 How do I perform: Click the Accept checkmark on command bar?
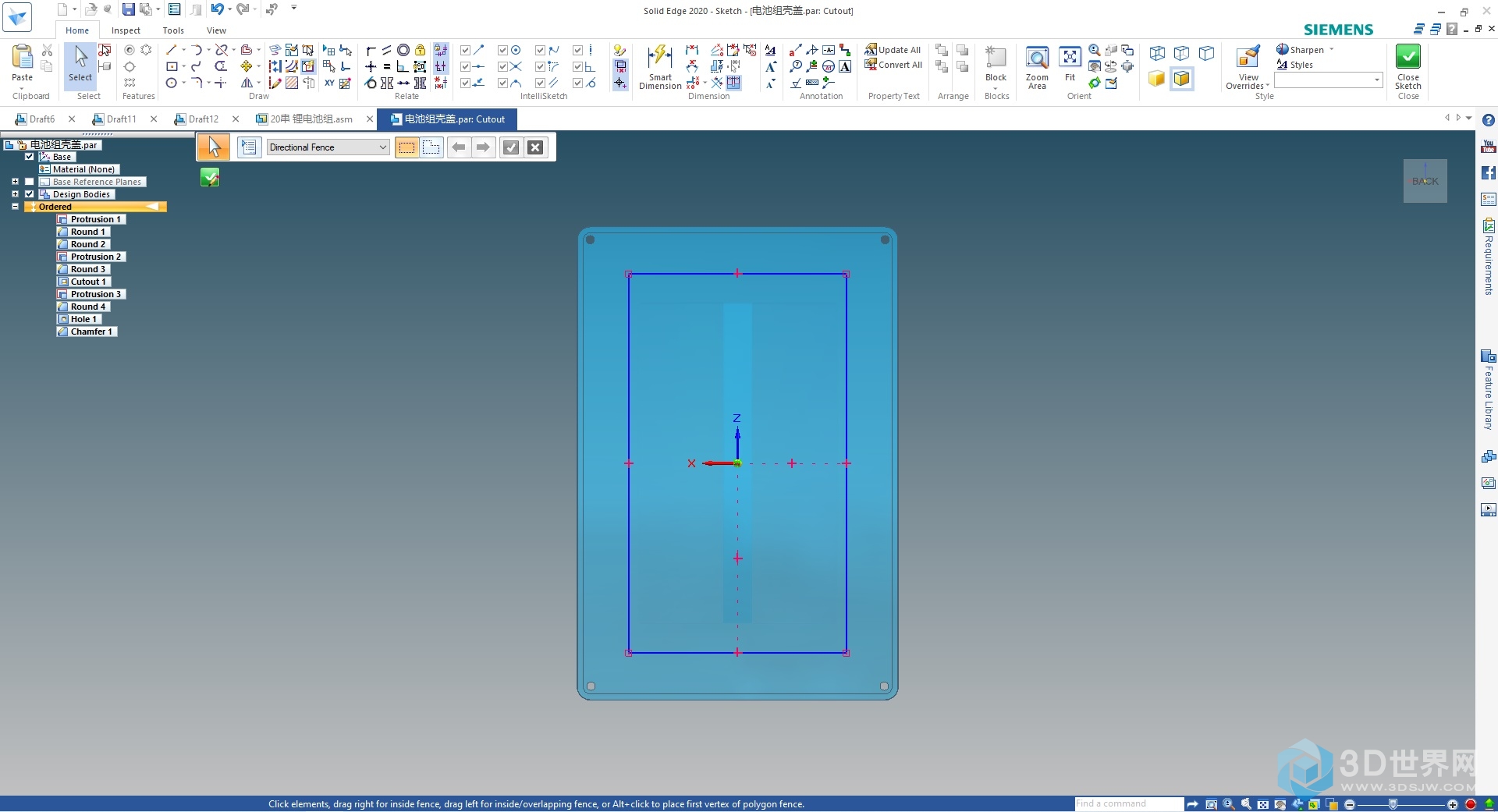[x=511, y=147]
